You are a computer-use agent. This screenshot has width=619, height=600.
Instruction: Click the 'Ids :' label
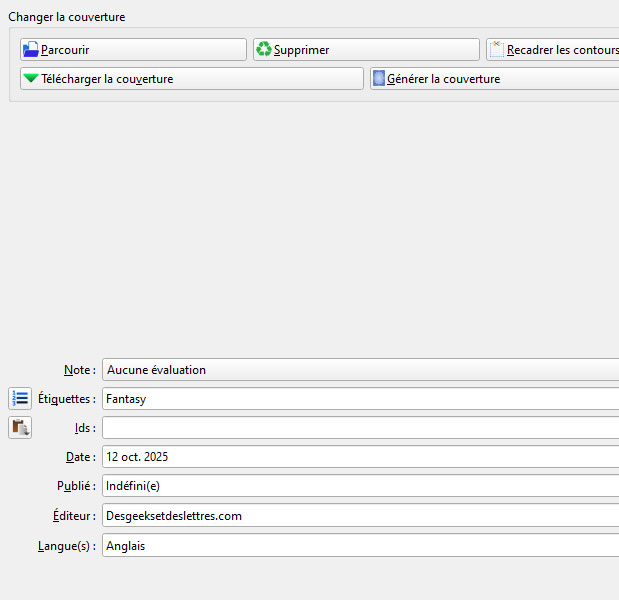point(85,428)
